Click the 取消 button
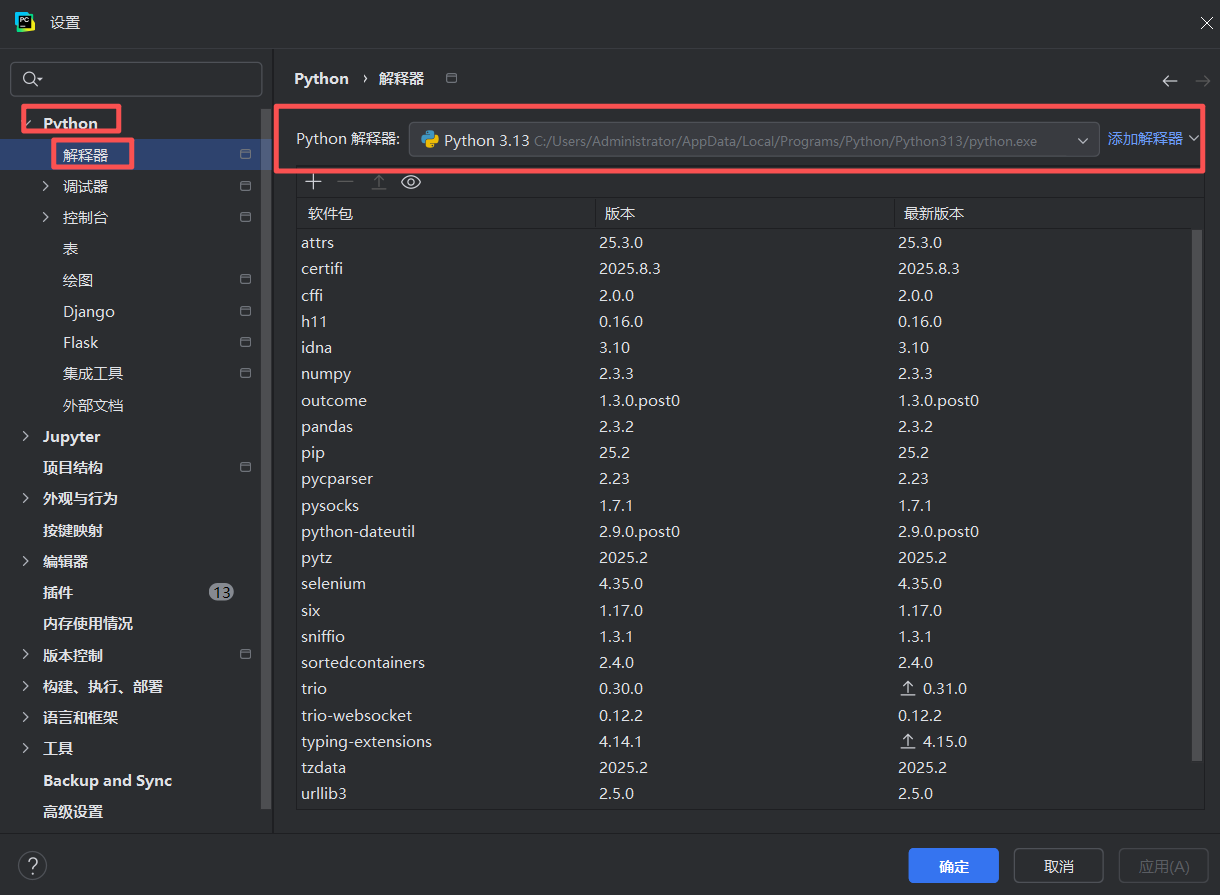 click(x=1058, y=866)
